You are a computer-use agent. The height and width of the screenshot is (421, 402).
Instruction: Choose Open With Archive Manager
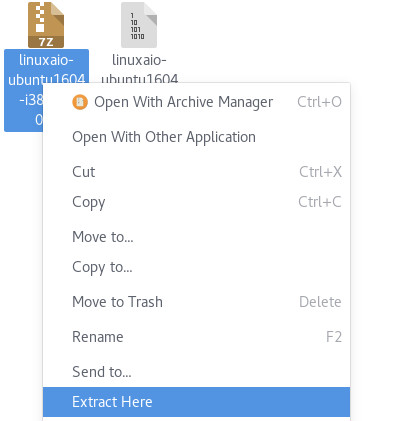coord(197,102)
